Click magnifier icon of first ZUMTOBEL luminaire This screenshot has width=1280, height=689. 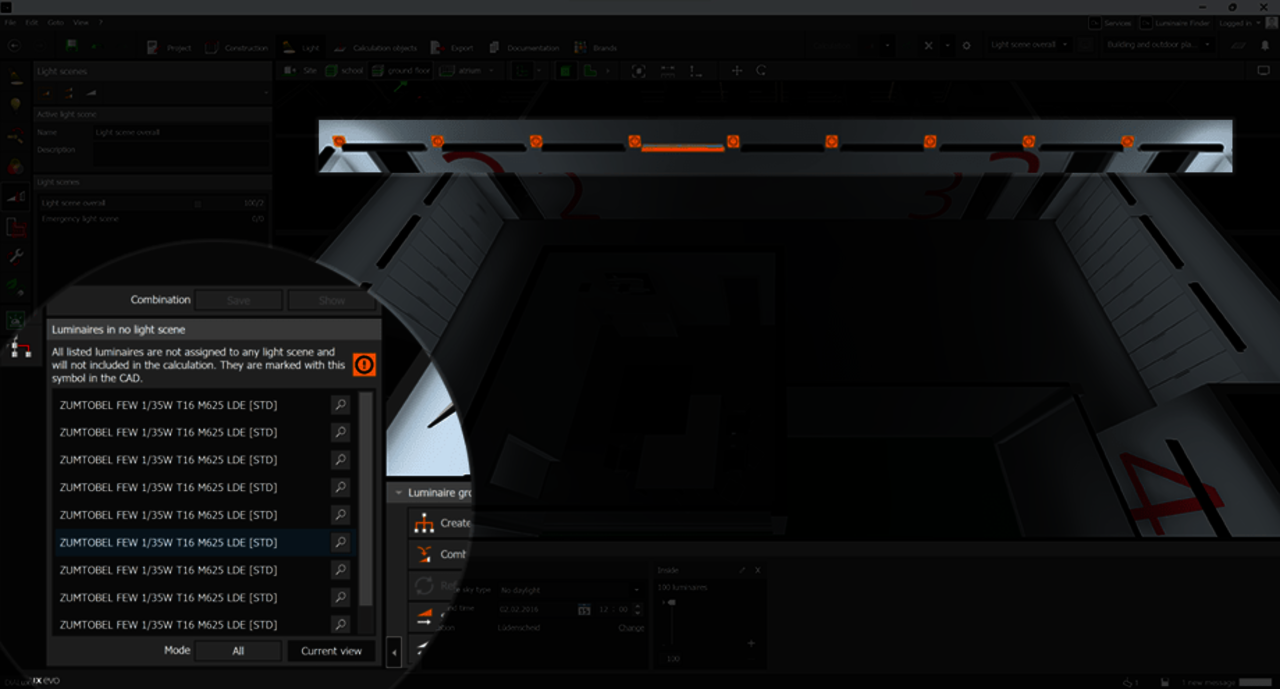340,405
